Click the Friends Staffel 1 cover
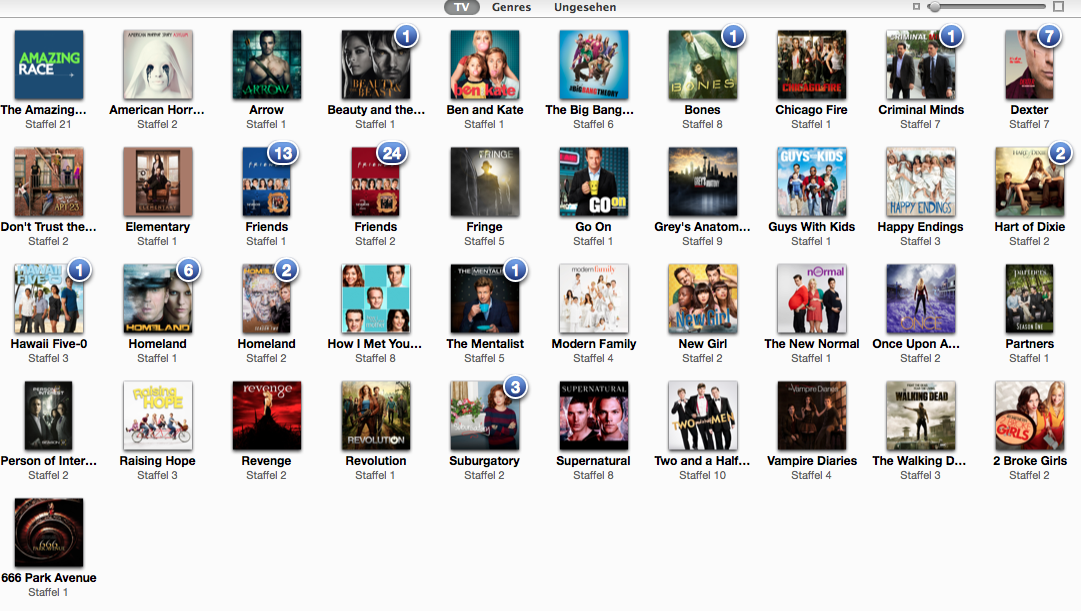Image resolution: width=1081 pixels, height=611 pixels. click(x=266, y=182)
